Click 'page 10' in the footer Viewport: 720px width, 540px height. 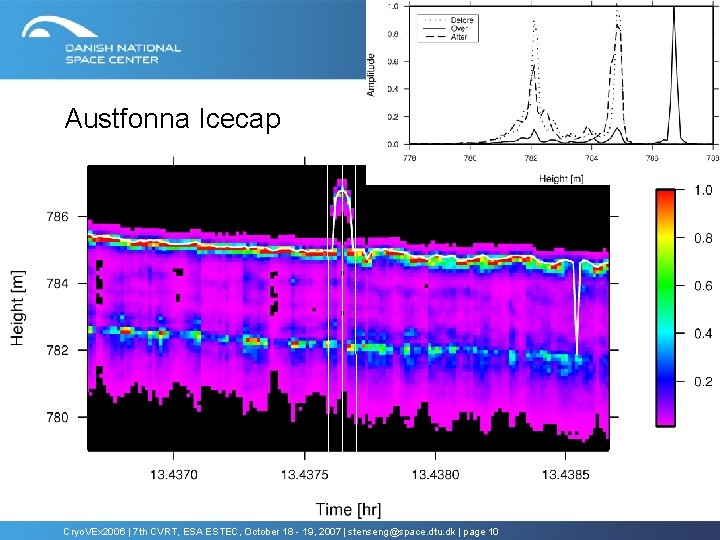point(481,532)
